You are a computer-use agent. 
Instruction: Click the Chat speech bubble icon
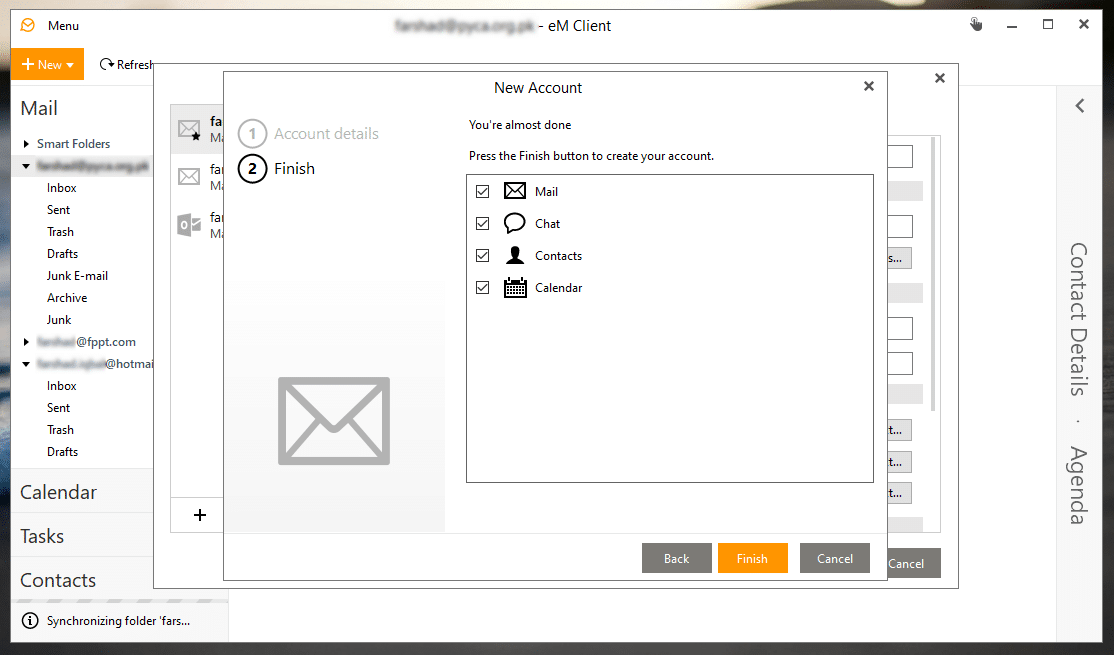[515, 223]
